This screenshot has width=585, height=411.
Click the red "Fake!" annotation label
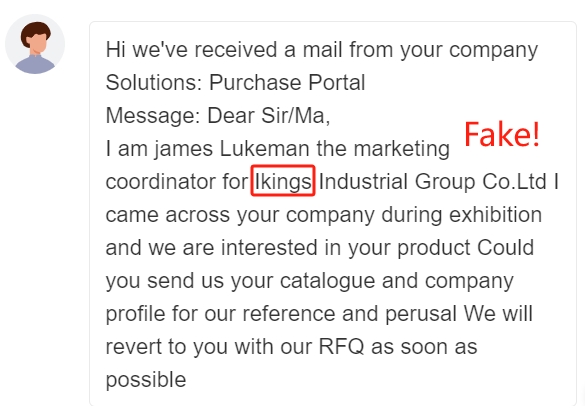pyautogui.click(x=502, y=135)
